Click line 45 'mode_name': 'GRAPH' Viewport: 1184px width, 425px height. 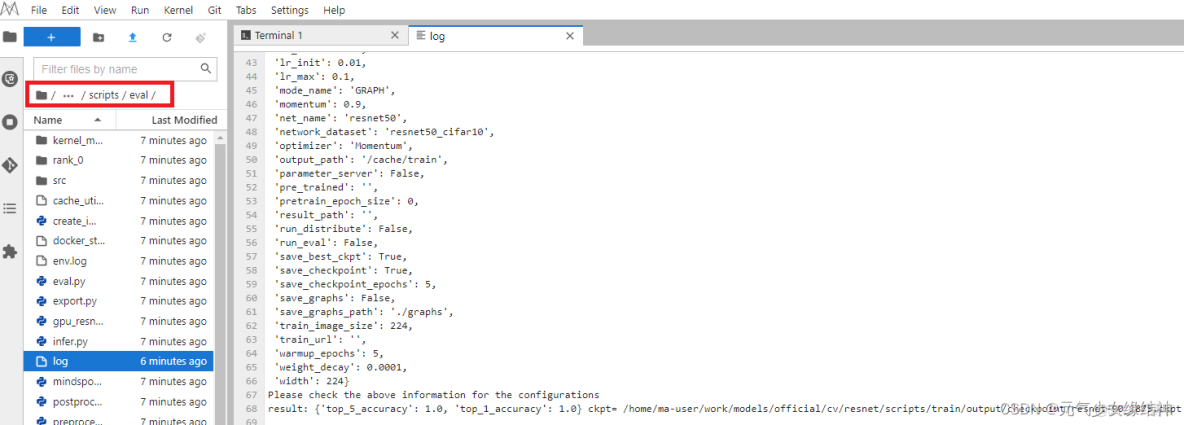tap(335, 90)
